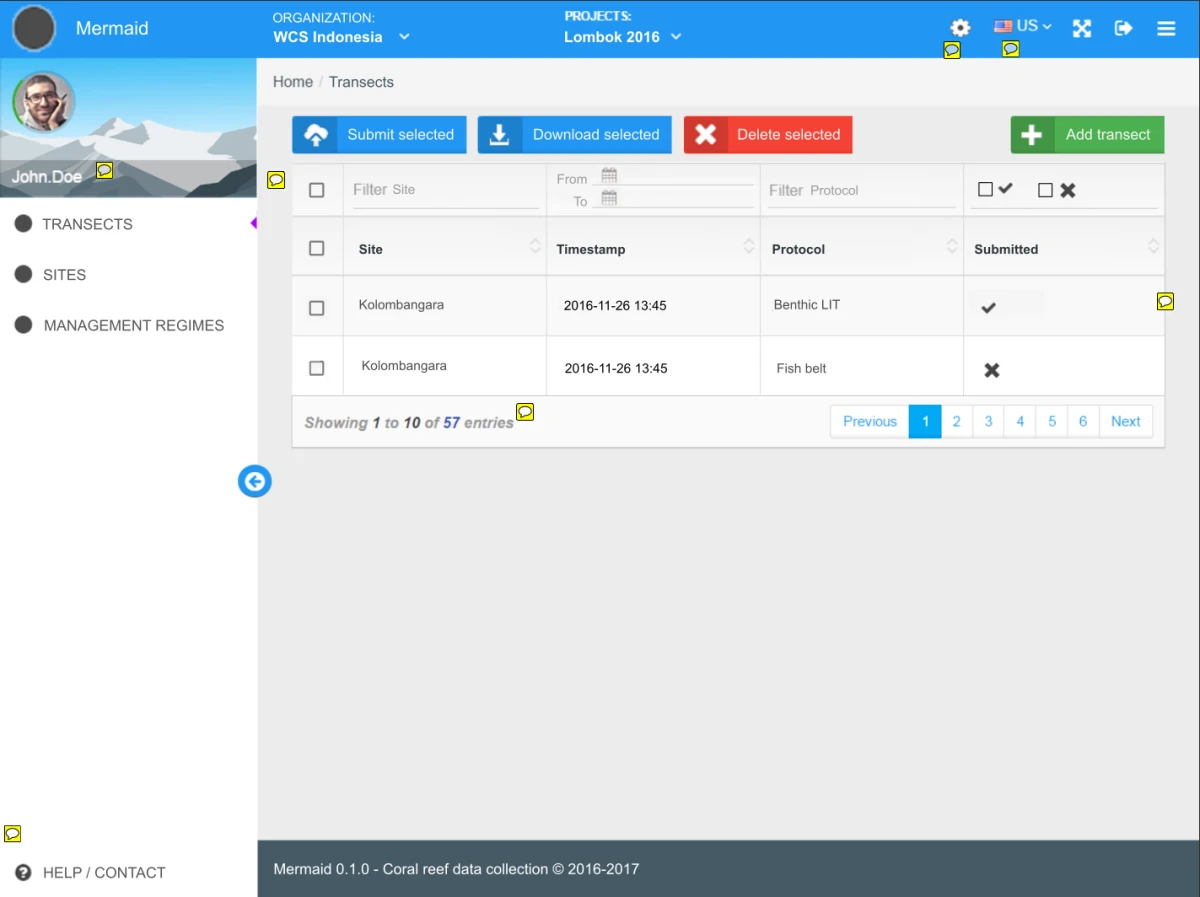The height and width of the screenshot is (897, 1200).
Task: Go to page 3
Action: [988, 422]
